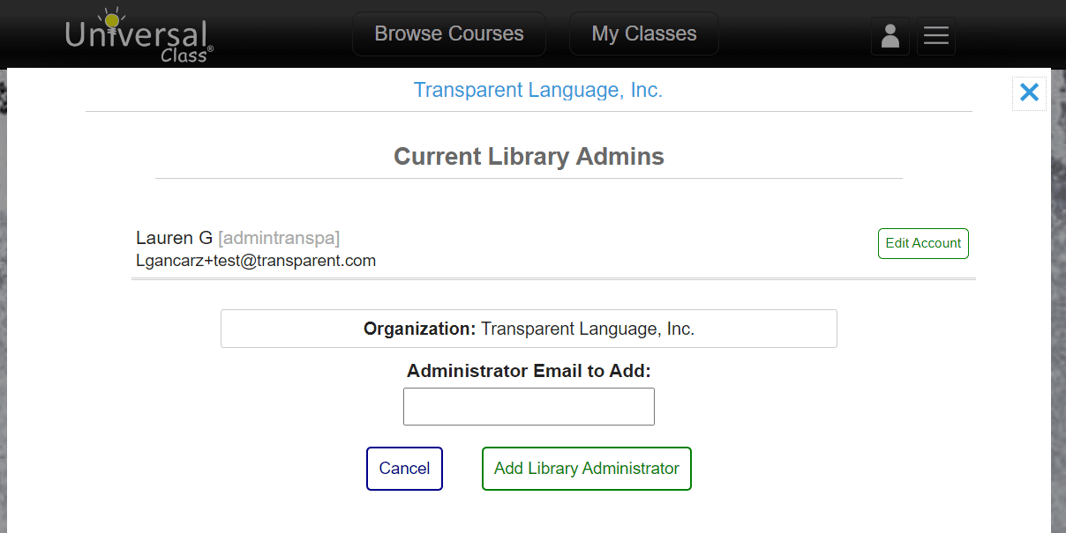Go to My Classes

click(x=644, y=34)
